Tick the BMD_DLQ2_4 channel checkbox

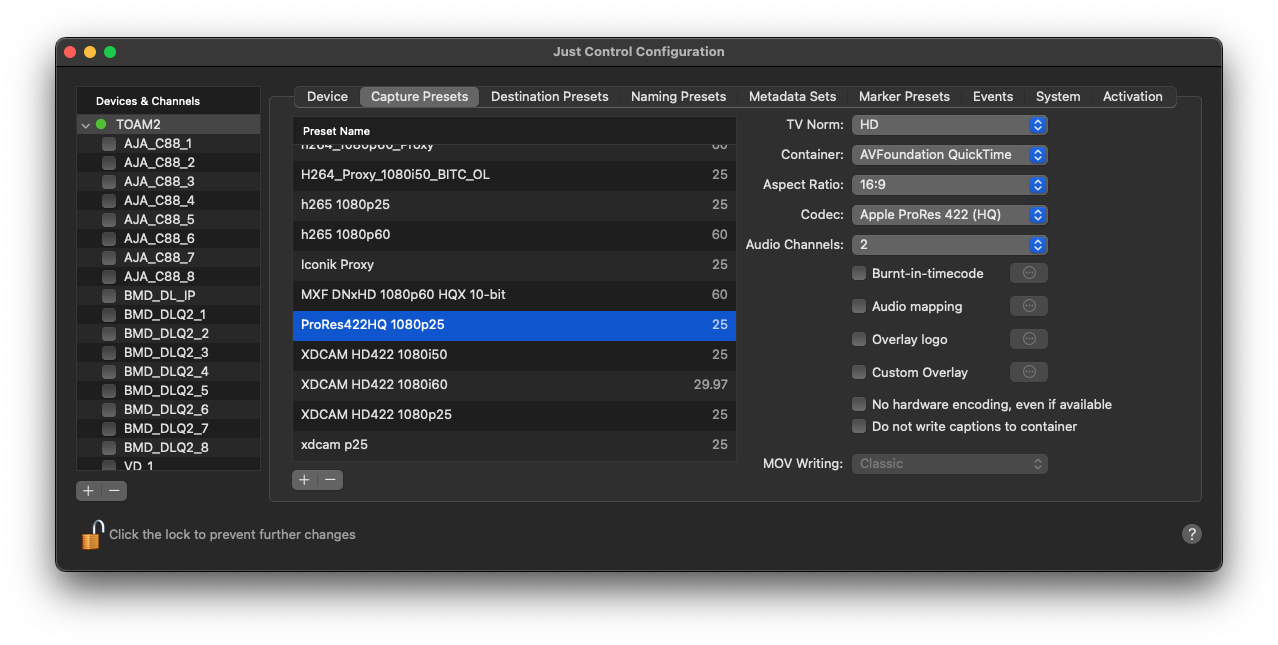pyautogui.click(x=109, y=372)
